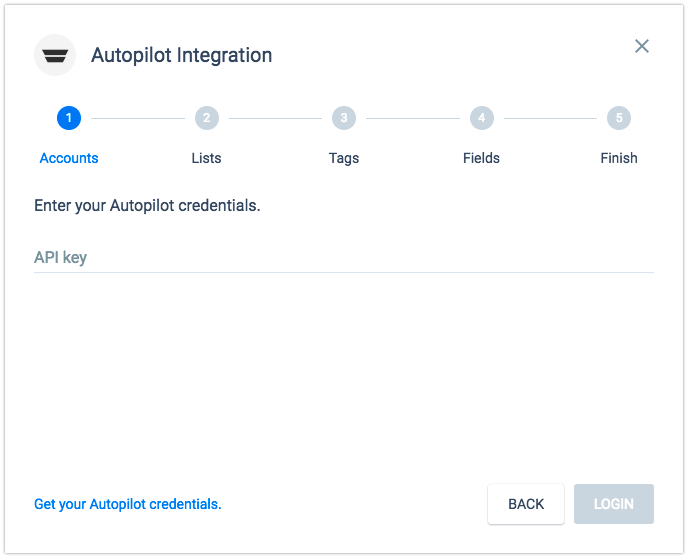The height and width of the screenshot is (558, 688).
Task: Click the Autopilot Integration title
Action: (x=182, y=55)
